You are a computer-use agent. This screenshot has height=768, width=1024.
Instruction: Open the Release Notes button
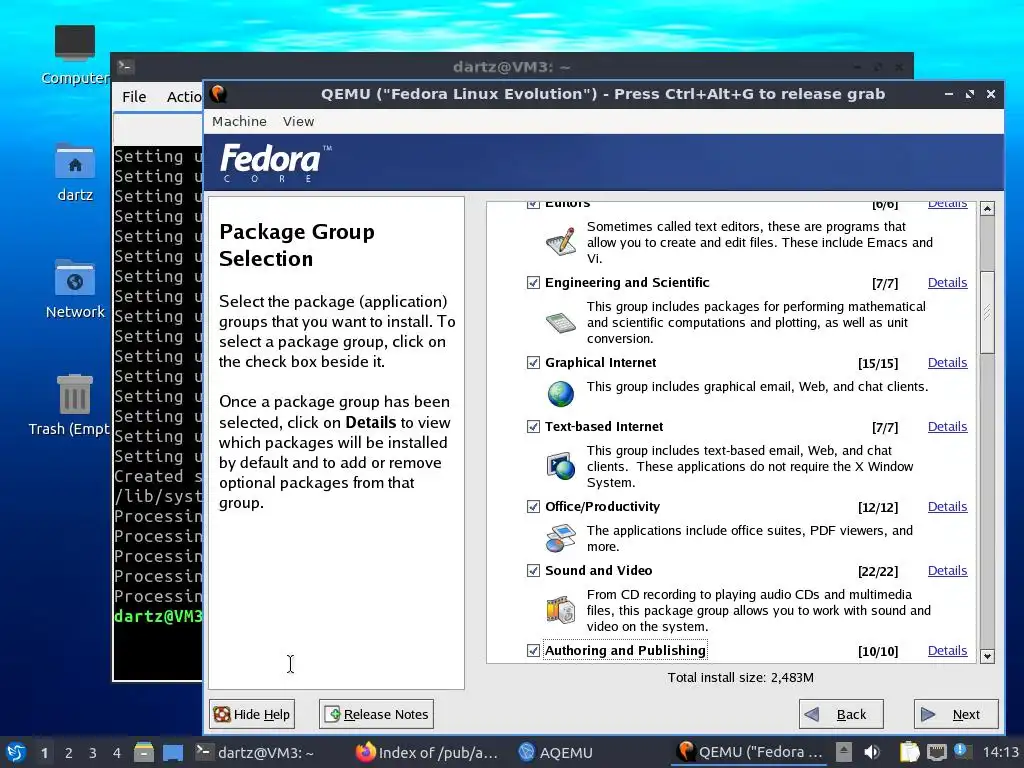pos(376,714)
